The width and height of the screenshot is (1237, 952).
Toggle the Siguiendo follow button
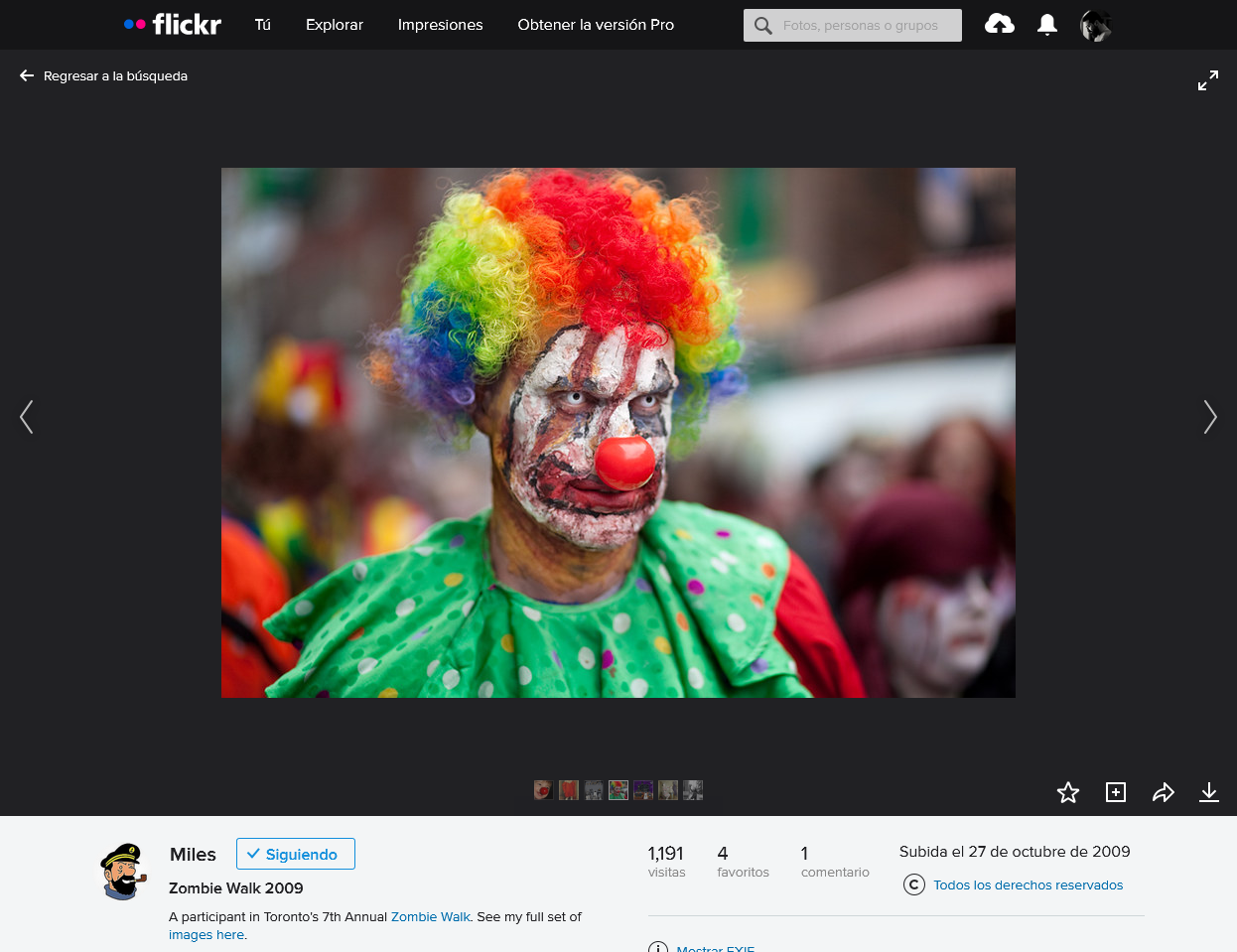[295, 854]
